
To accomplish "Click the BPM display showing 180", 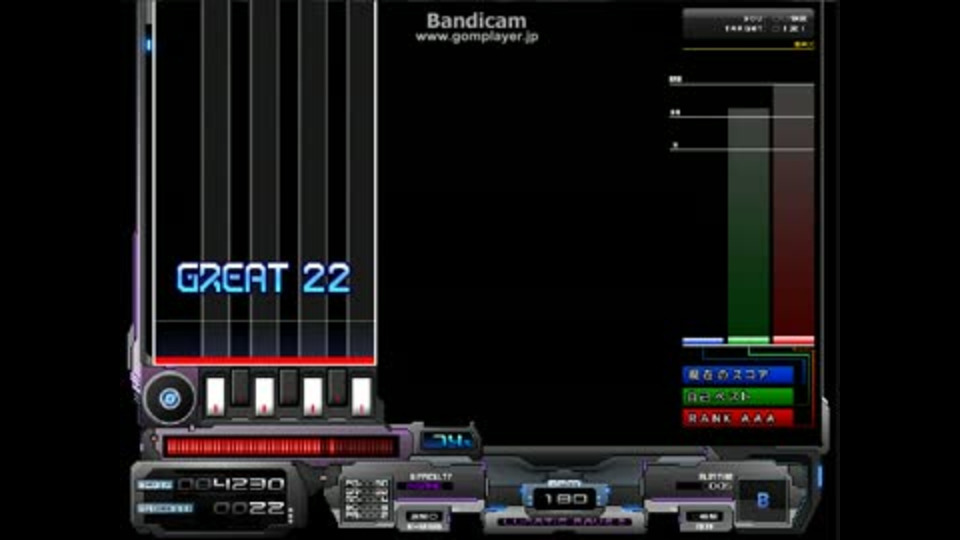I will (564, 499).
